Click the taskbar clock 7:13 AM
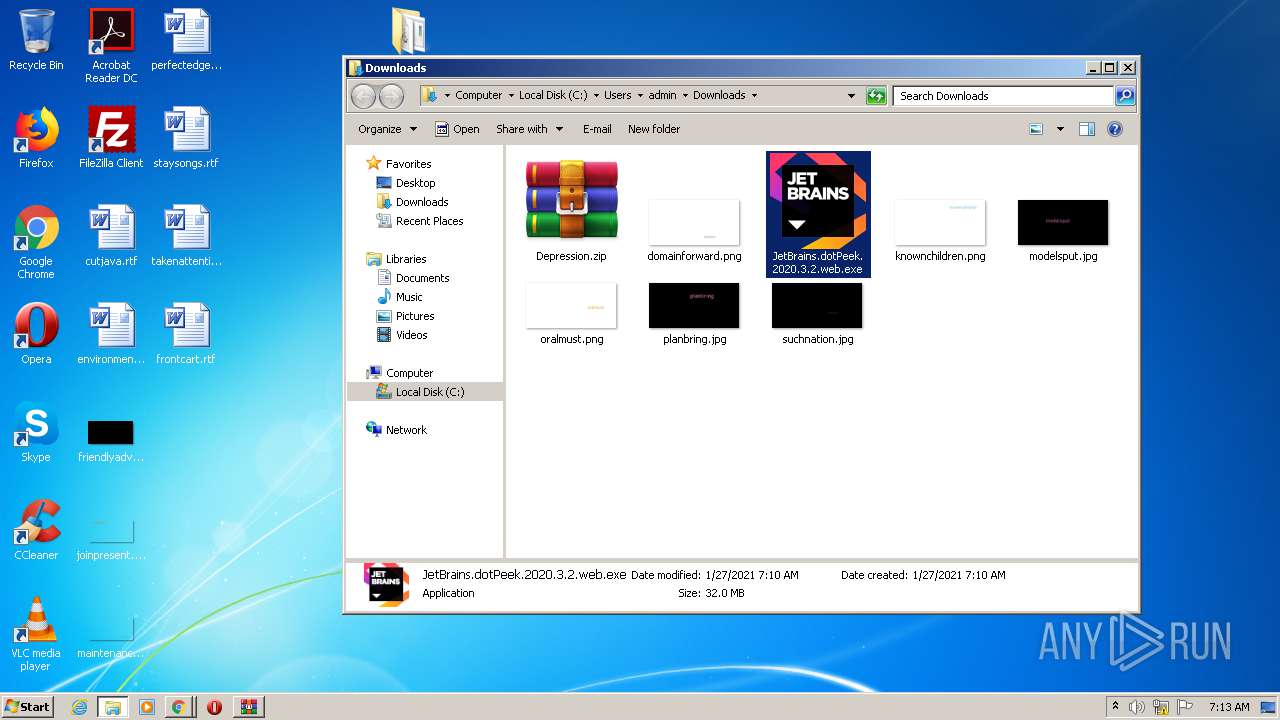 (1228, 707)
